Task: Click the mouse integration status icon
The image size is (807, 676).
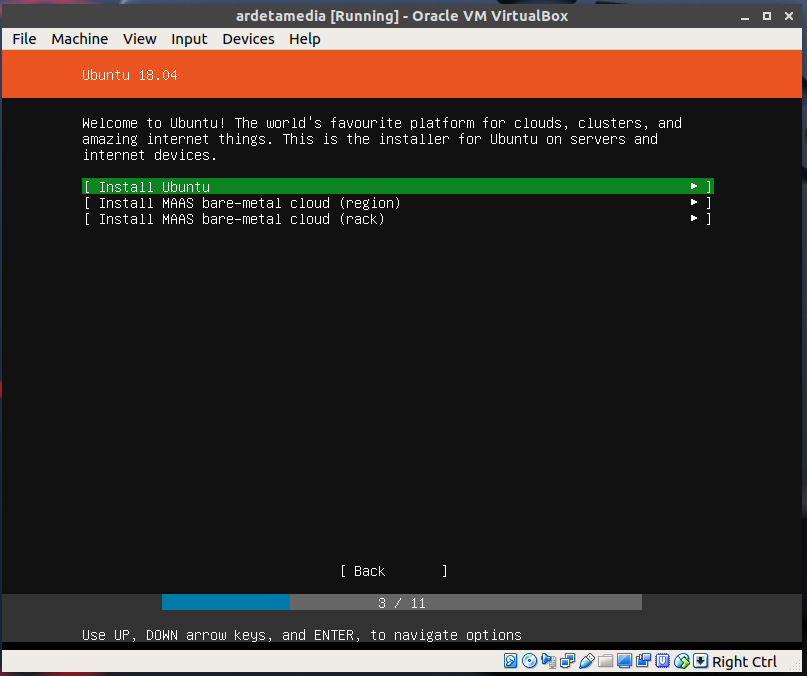Action: tap(682, 661)
